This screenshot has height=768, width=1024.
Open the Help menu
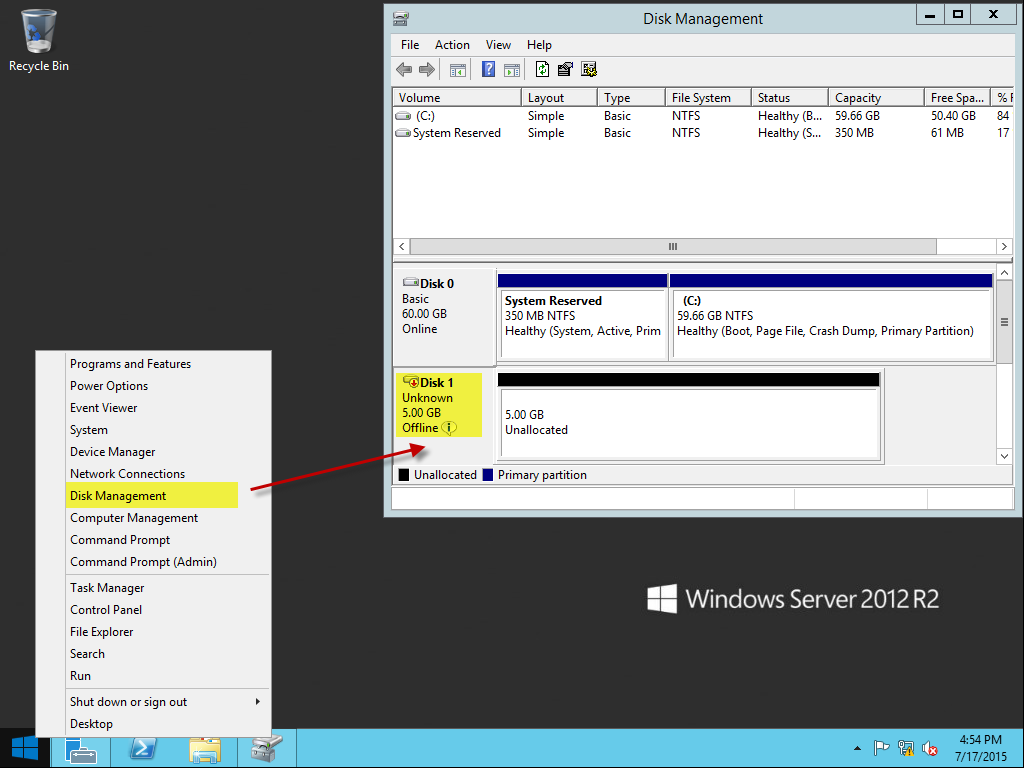point(539,44)
